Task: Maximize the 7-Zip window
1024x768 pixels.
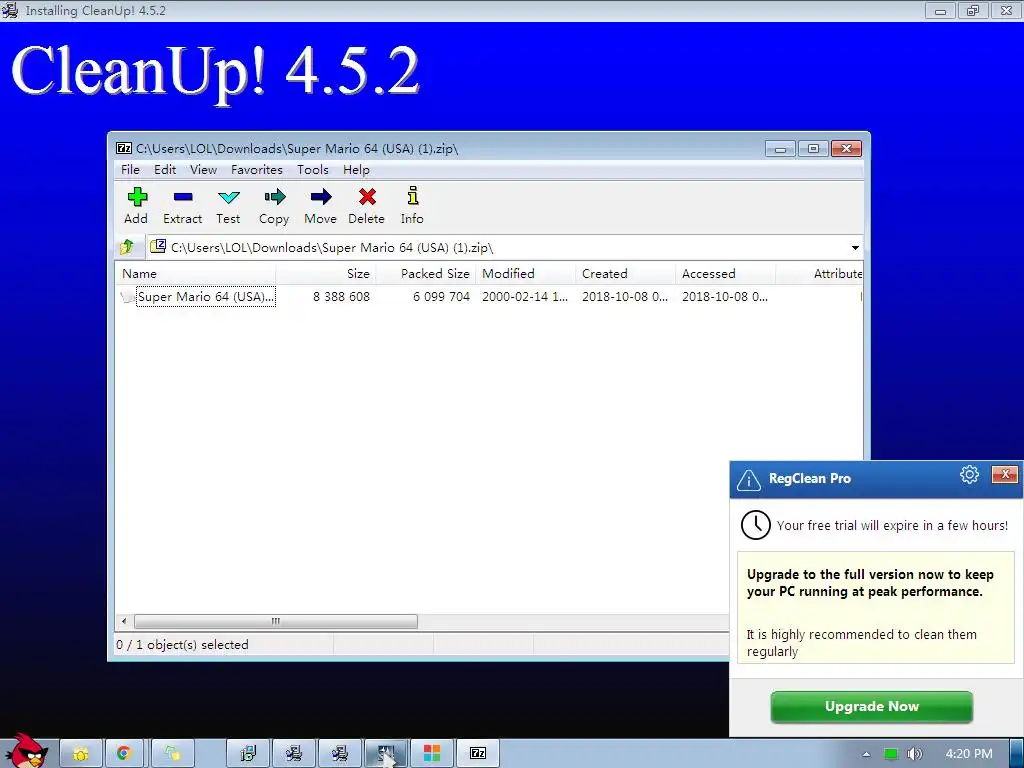Action: pyautogui.click(x=813, y=149)
